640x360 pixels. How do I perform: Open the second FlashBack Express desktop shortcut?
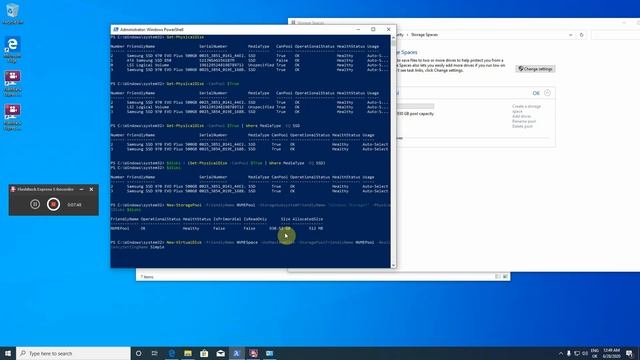pyautogui.click(x=12, y=117)
